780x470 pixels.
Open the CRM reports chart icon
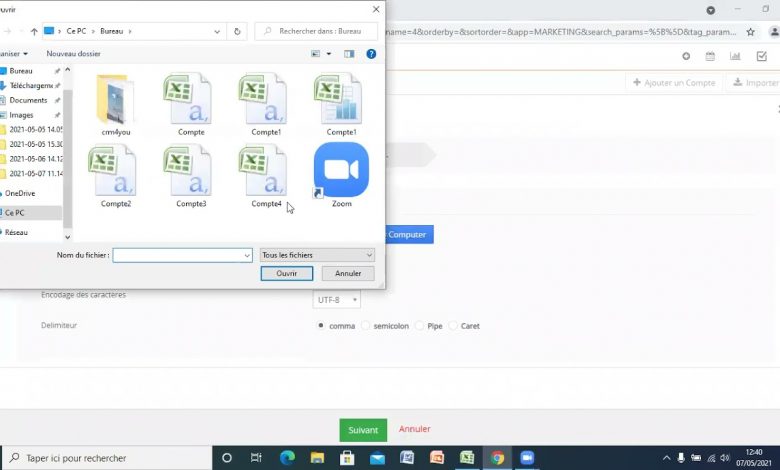tap(735, 56)
